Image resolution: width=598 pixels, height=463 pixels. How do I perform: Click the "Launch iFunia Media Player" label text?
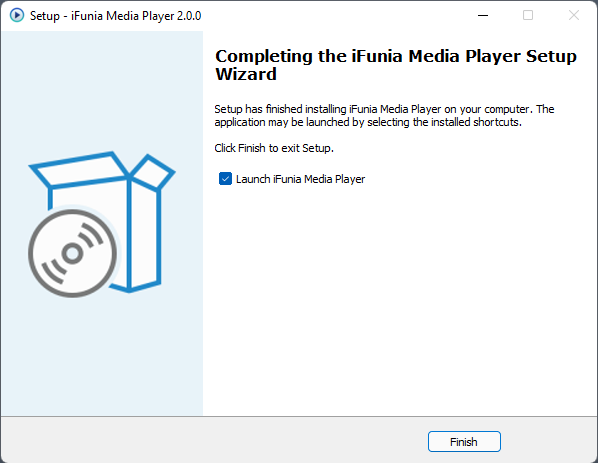tap(301, 179)
